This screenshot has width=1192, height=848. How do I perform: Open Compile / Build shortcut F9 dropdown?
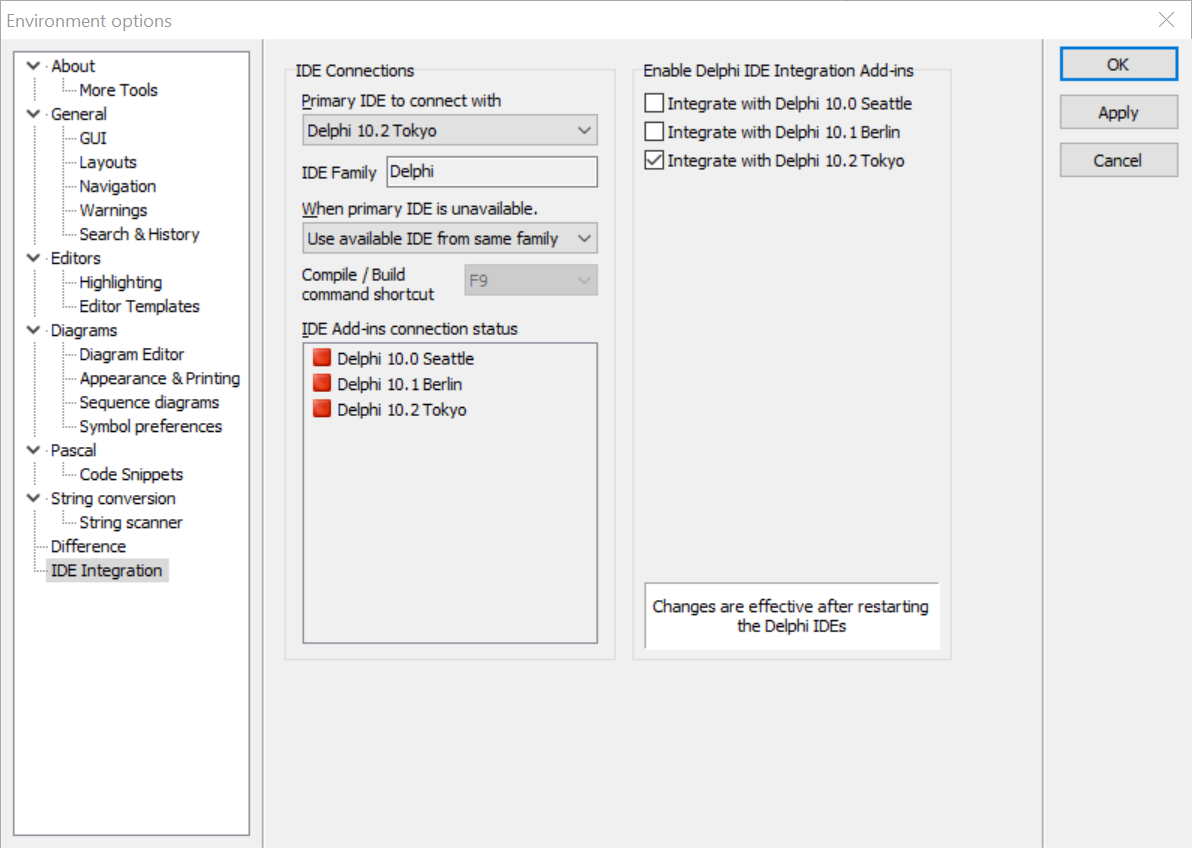[x=531, y=280]
